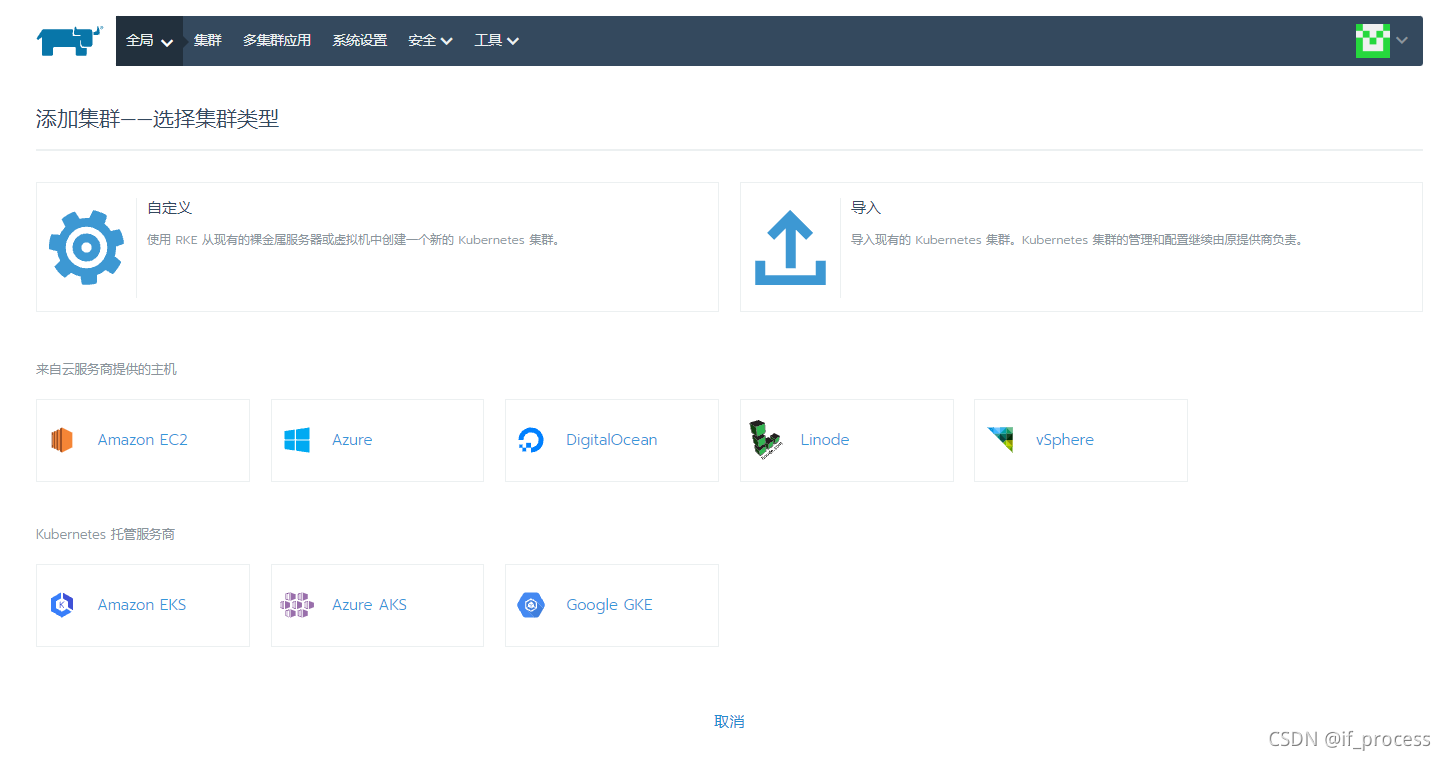The width and height of the screenshot is (1446, 760).
Task: Choose Amazon EC2 host provider
Action: (143, 440)
